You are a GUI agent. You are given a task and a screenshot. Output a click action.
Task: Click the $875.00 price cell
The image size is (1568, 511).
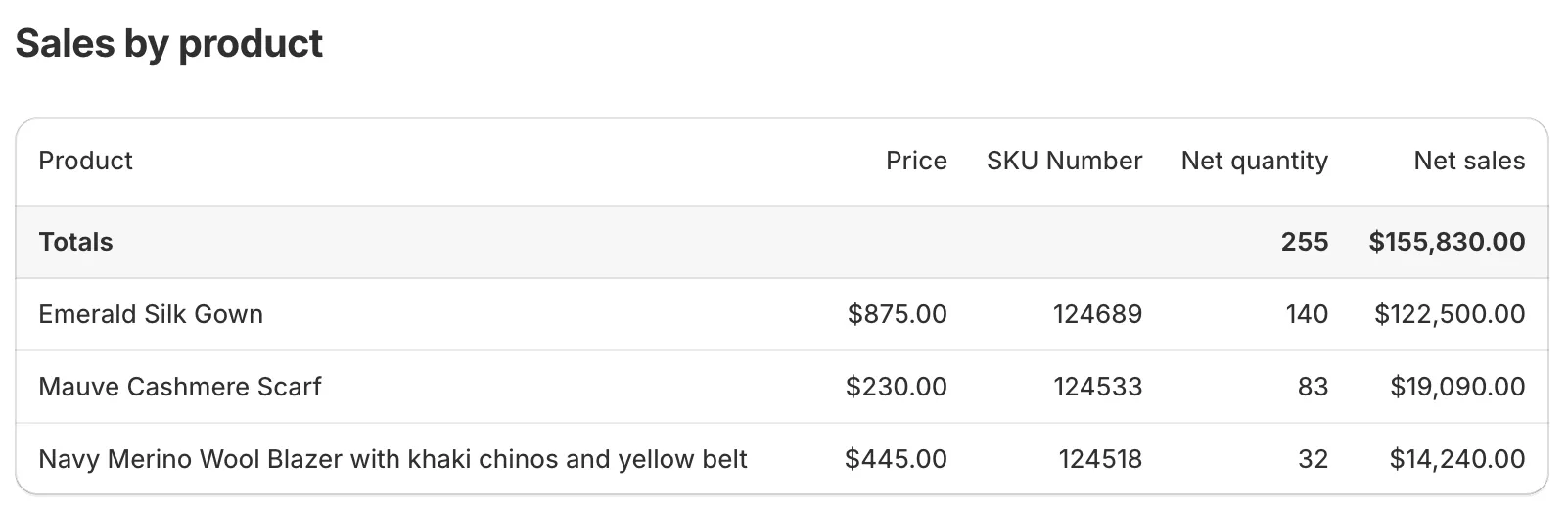(x=897, y=314)
